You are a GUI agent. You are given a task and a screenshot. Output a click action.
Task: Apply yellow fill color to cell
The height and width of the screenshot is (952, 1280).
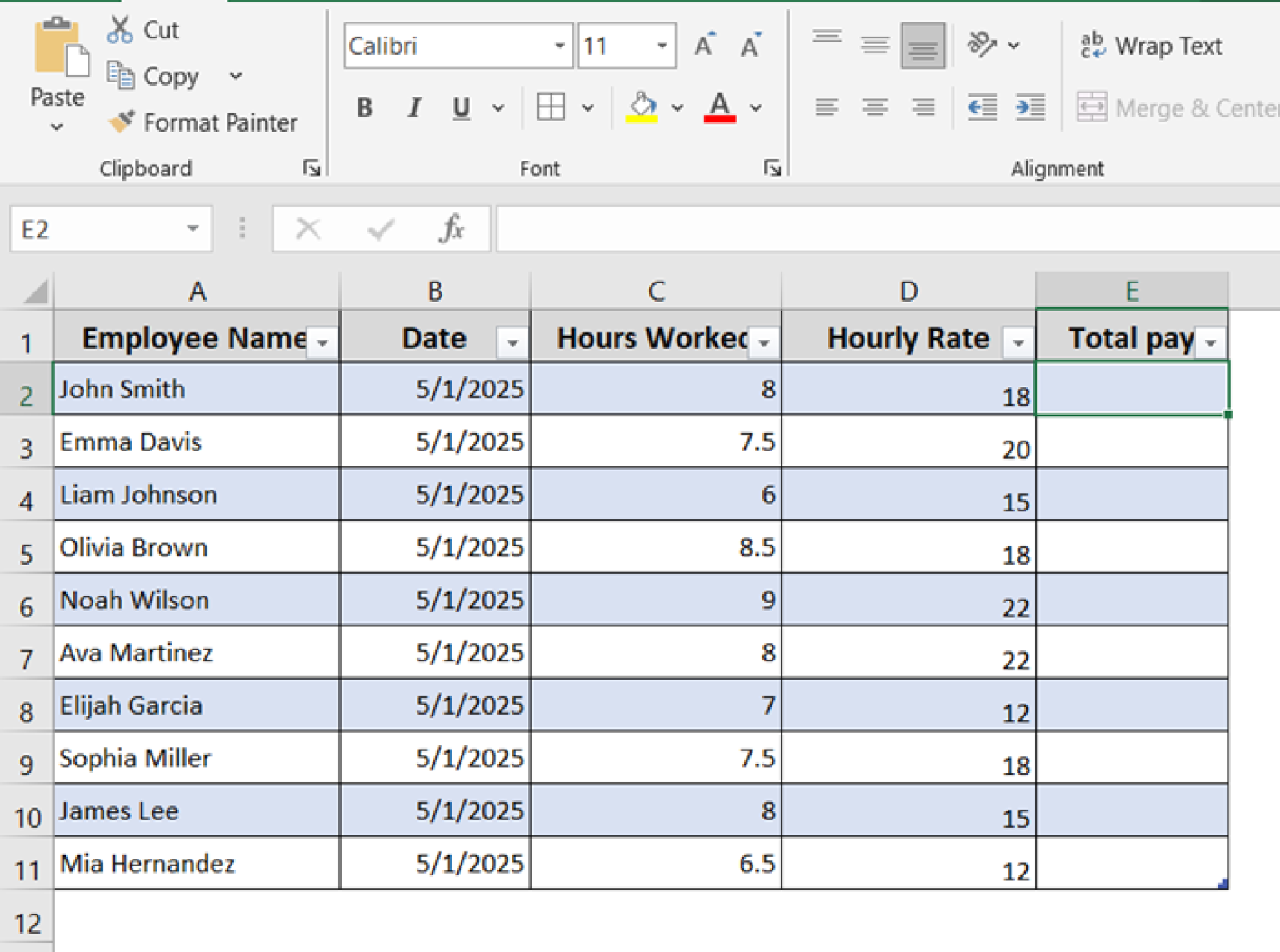[x=642, y=107]
